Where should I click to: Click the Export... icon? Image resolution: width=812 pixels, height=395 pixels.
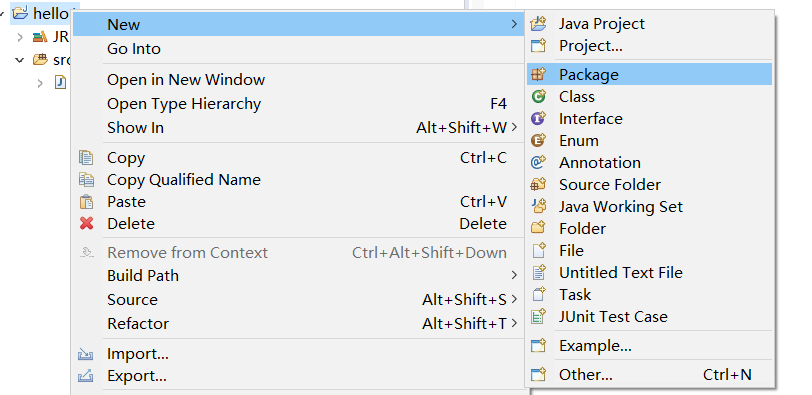click(x=85, y=376)
